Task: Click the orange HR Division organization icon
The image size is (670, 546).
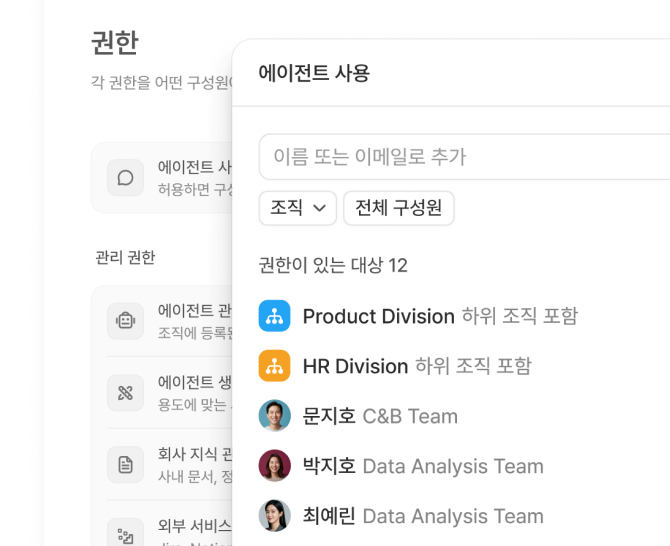Action: (274, 366)
